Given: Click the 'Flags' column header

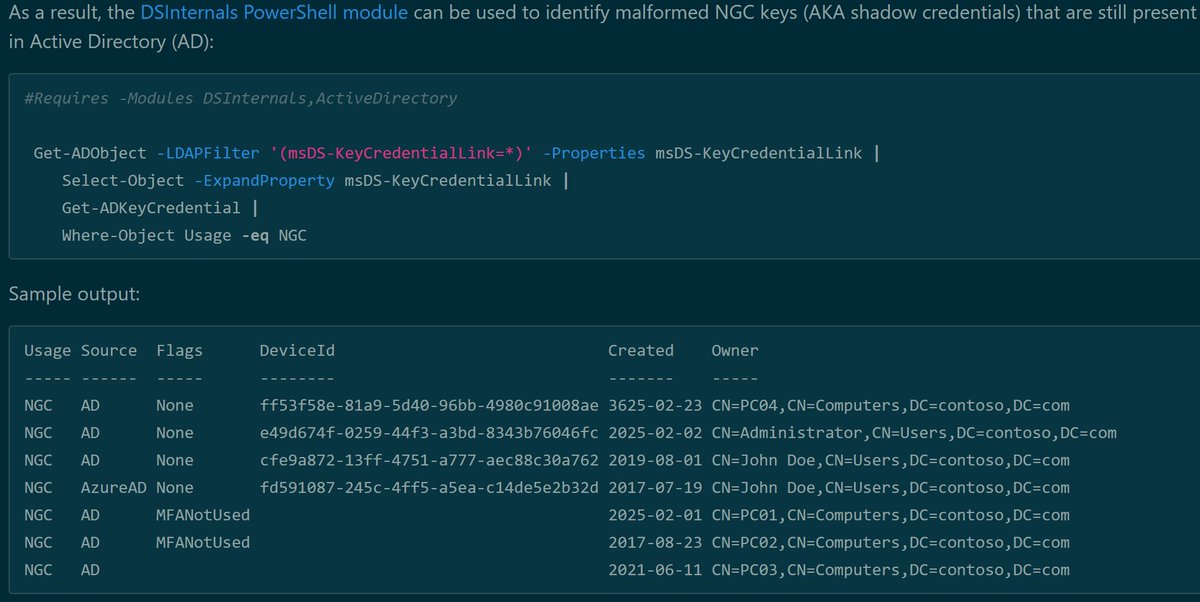Looking at the screenshot, I should tap(179, 350).
